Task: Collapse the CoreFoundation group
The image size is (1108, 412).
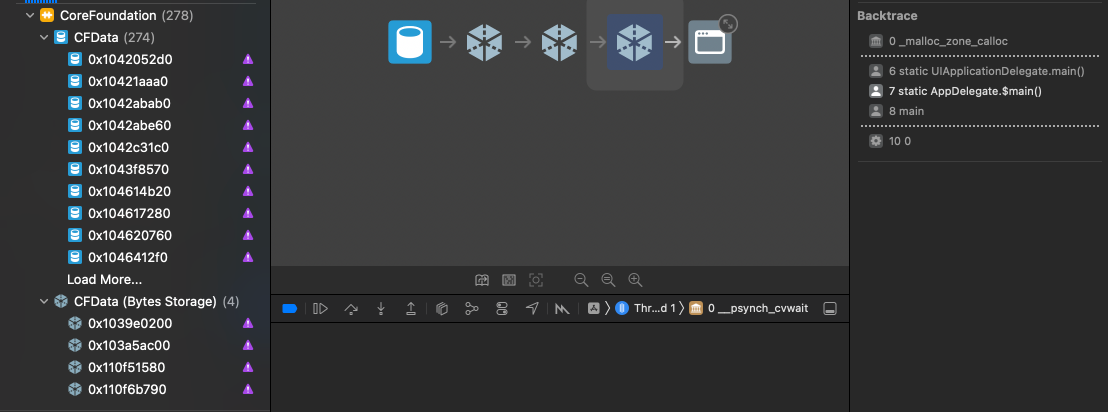Action: [30, 16]
